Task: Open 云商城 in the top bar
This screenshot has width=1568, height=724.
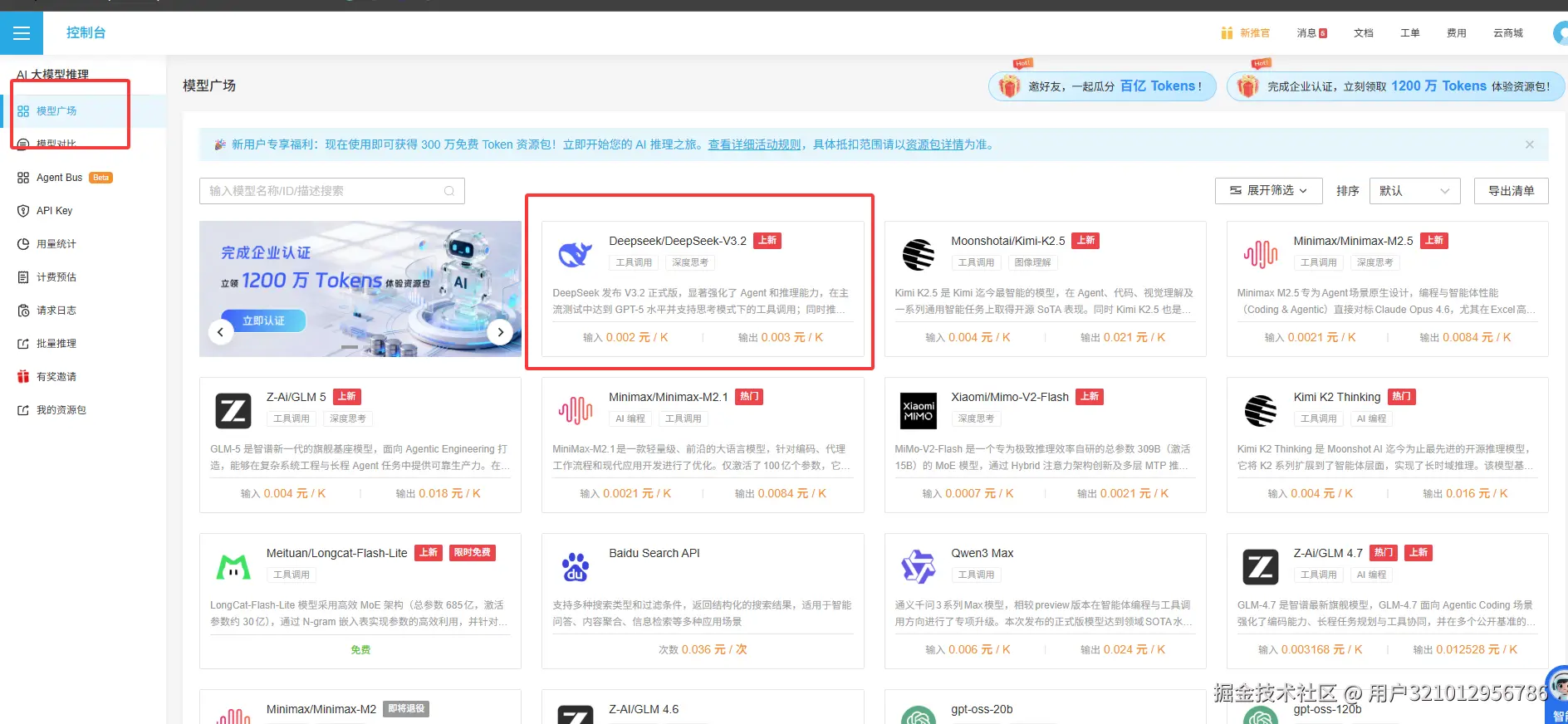Action: tap(1508, 33)
